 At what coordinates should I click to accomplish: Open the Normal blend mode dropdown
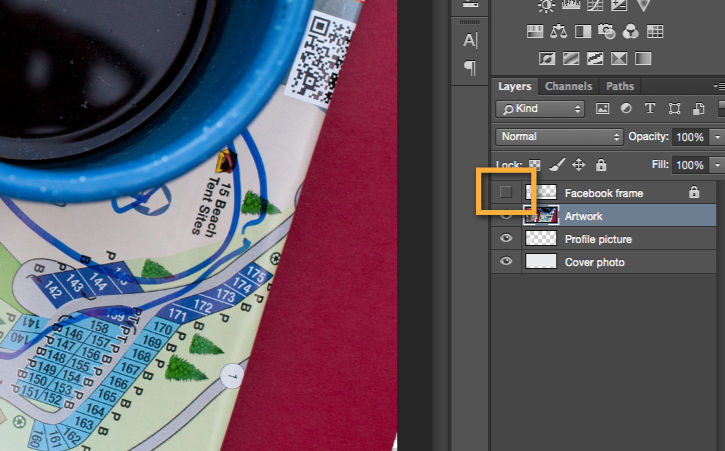[x=559, y=137]
